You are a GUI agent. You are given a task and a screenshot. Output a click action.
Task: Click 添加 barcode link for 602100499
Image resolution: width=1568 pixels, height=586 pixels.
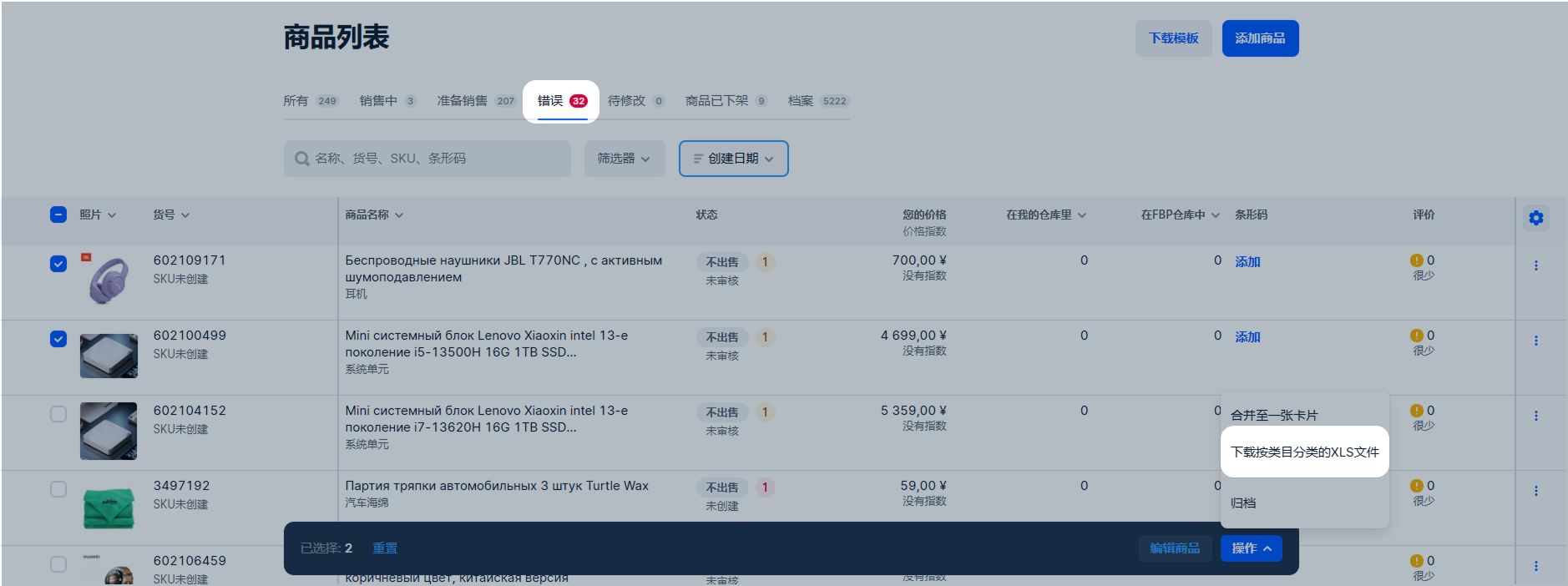pyautogui.click(x=1247, y=337)
